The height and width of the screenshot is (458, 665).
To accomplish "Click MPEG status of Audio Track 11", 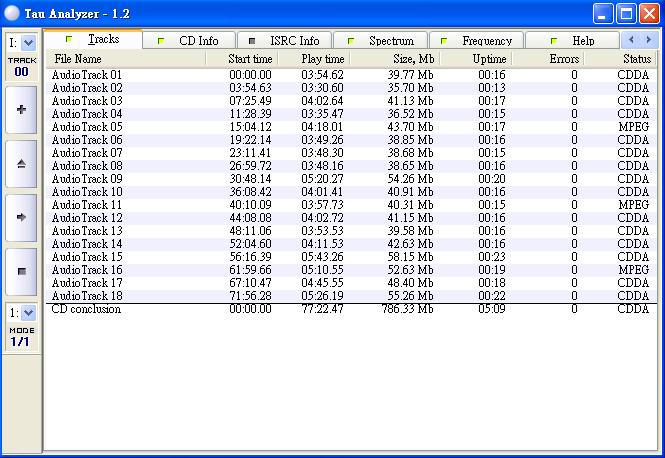I will (634, 205).
